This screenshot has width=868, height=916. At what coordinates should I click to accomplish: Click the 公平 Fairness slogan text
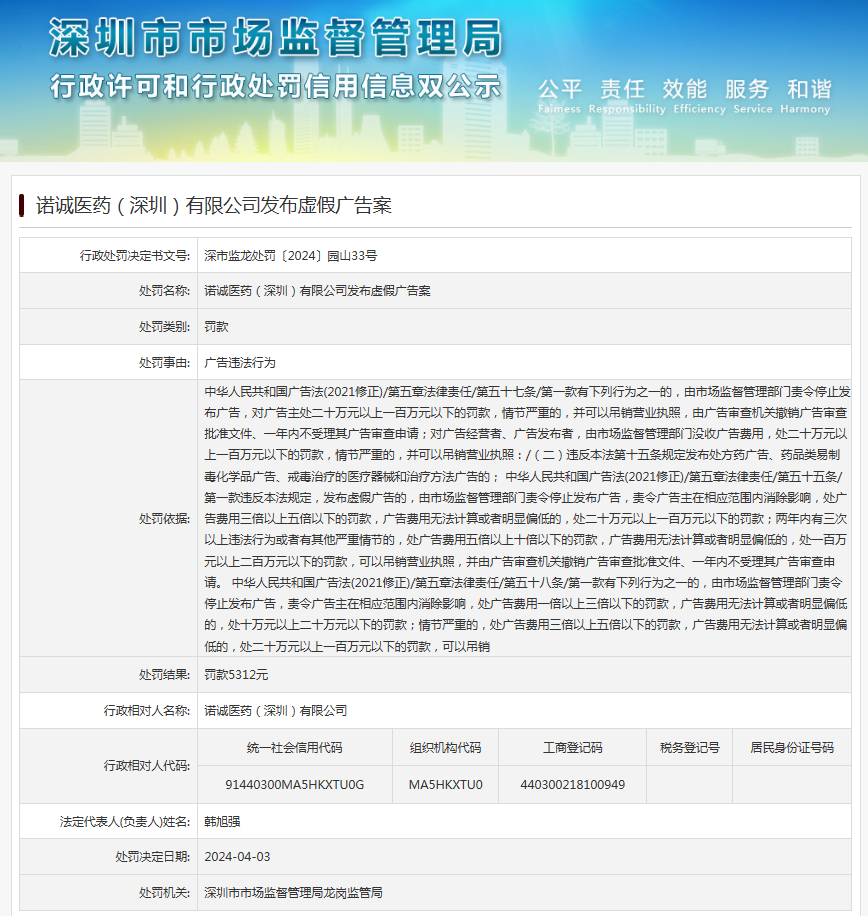click(560, 96)
